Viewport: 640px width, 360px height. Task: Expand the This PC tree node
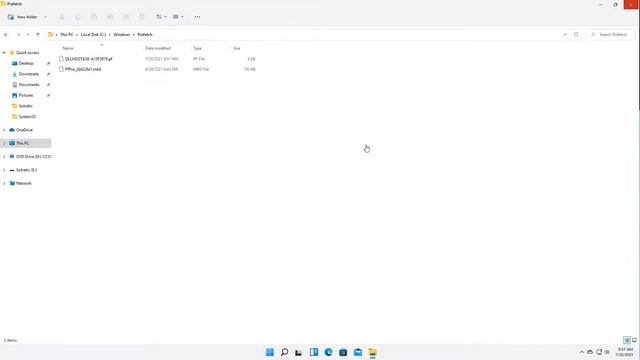click(4, 143)
